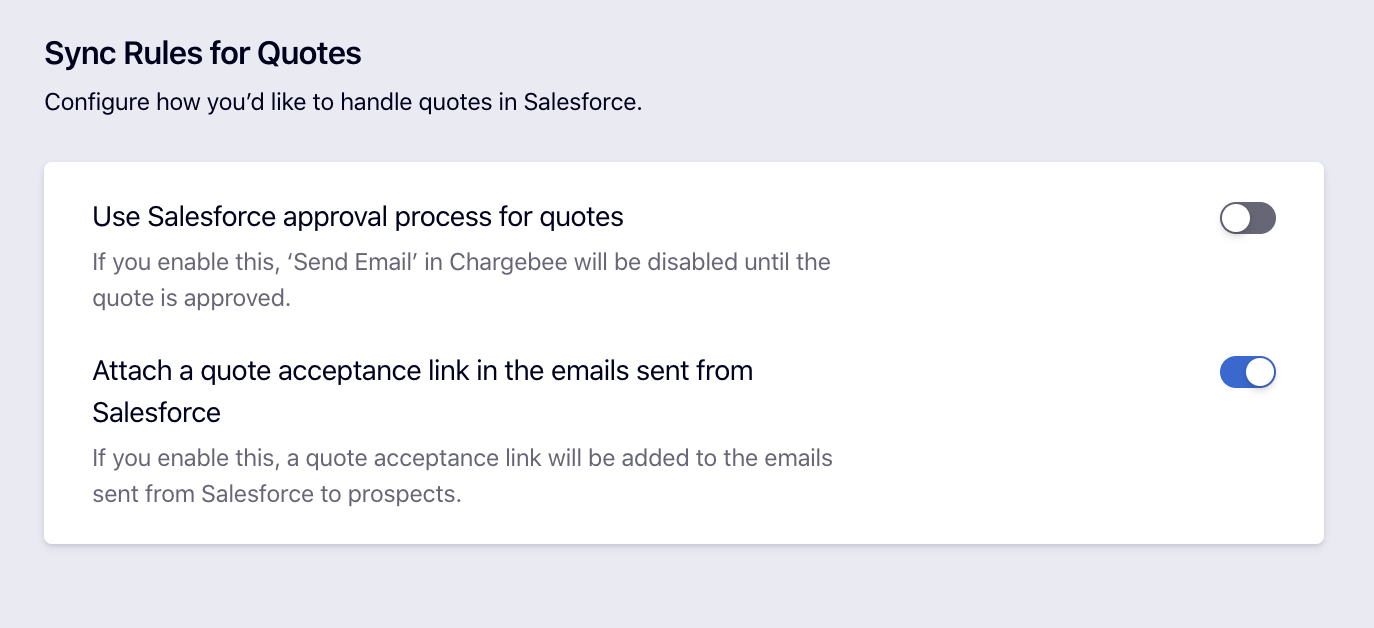Click the word "Quotes" in the page heading
The width and height of the screenshot is (1374, 628).
(309, 53)
